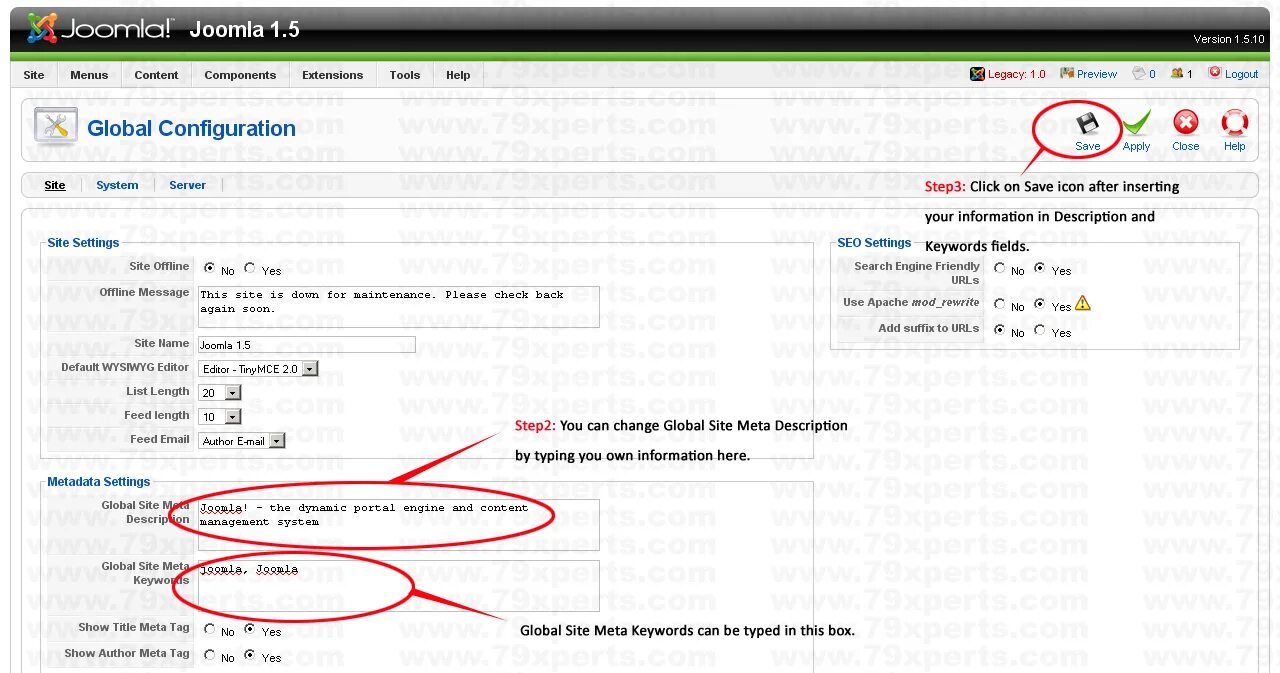The height and width of the screenshot is (673, 1280).
Task: Click inside the Offline Message text area
Action: [x=399, y=306]
